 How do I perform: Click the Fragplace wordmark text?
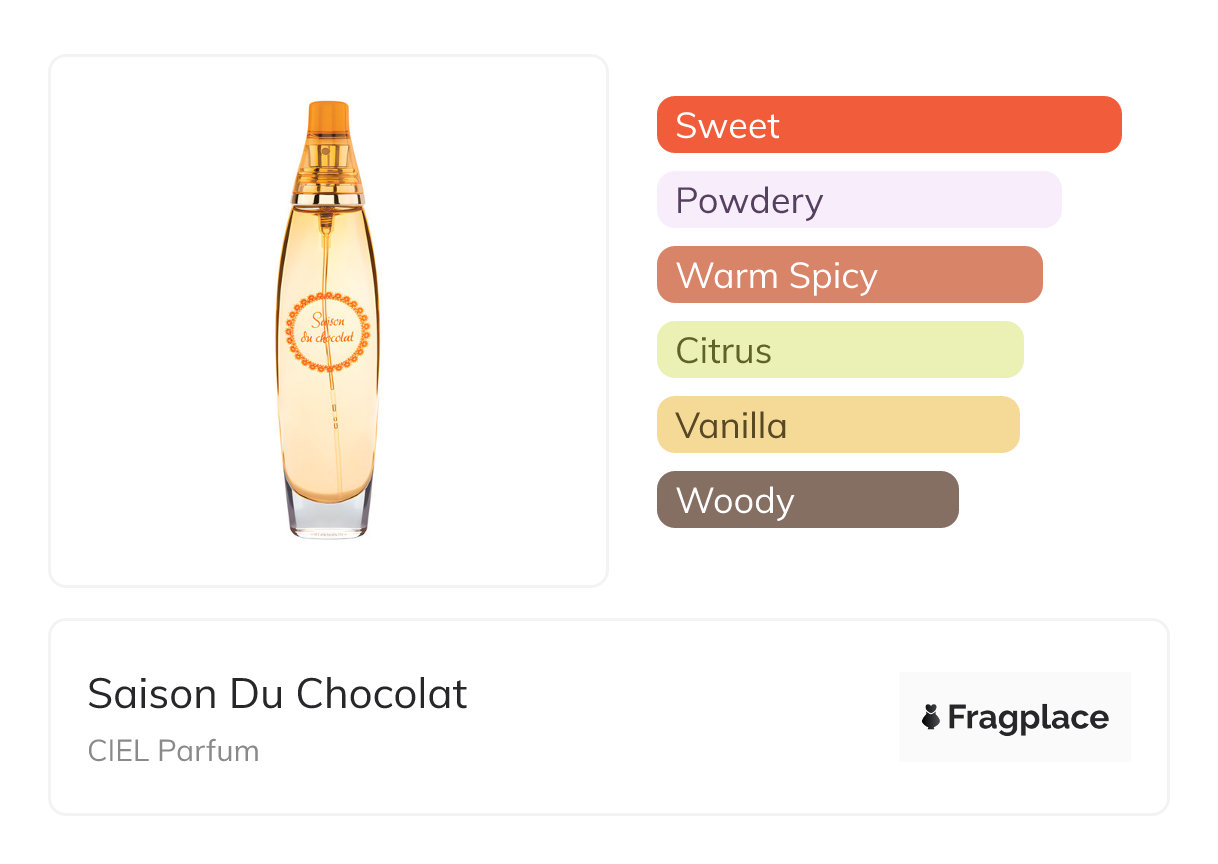tap(1028, 717)
